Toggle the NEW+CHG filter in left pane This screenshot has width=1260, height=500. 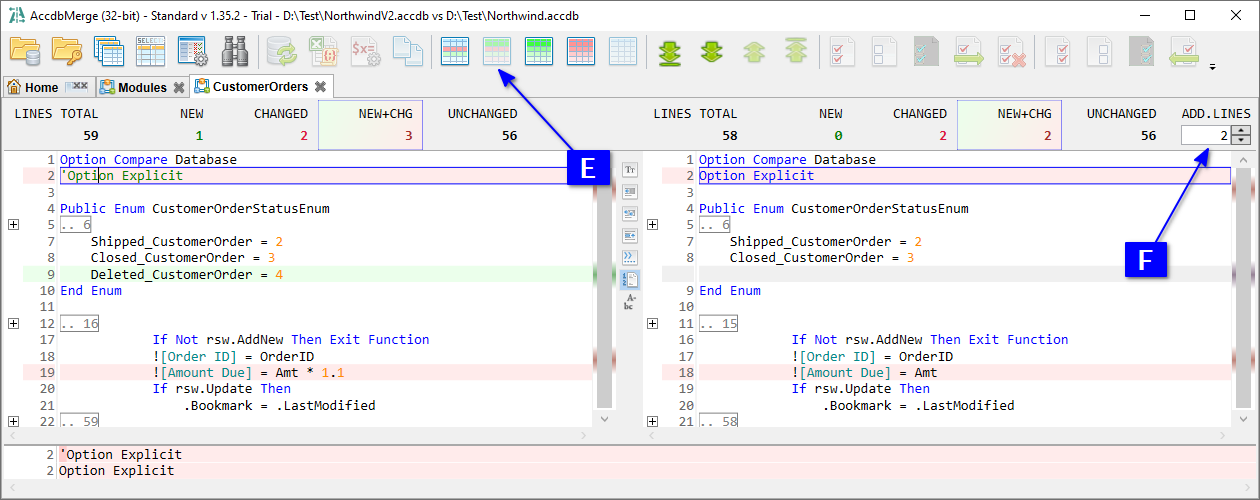tap(370, 125)
